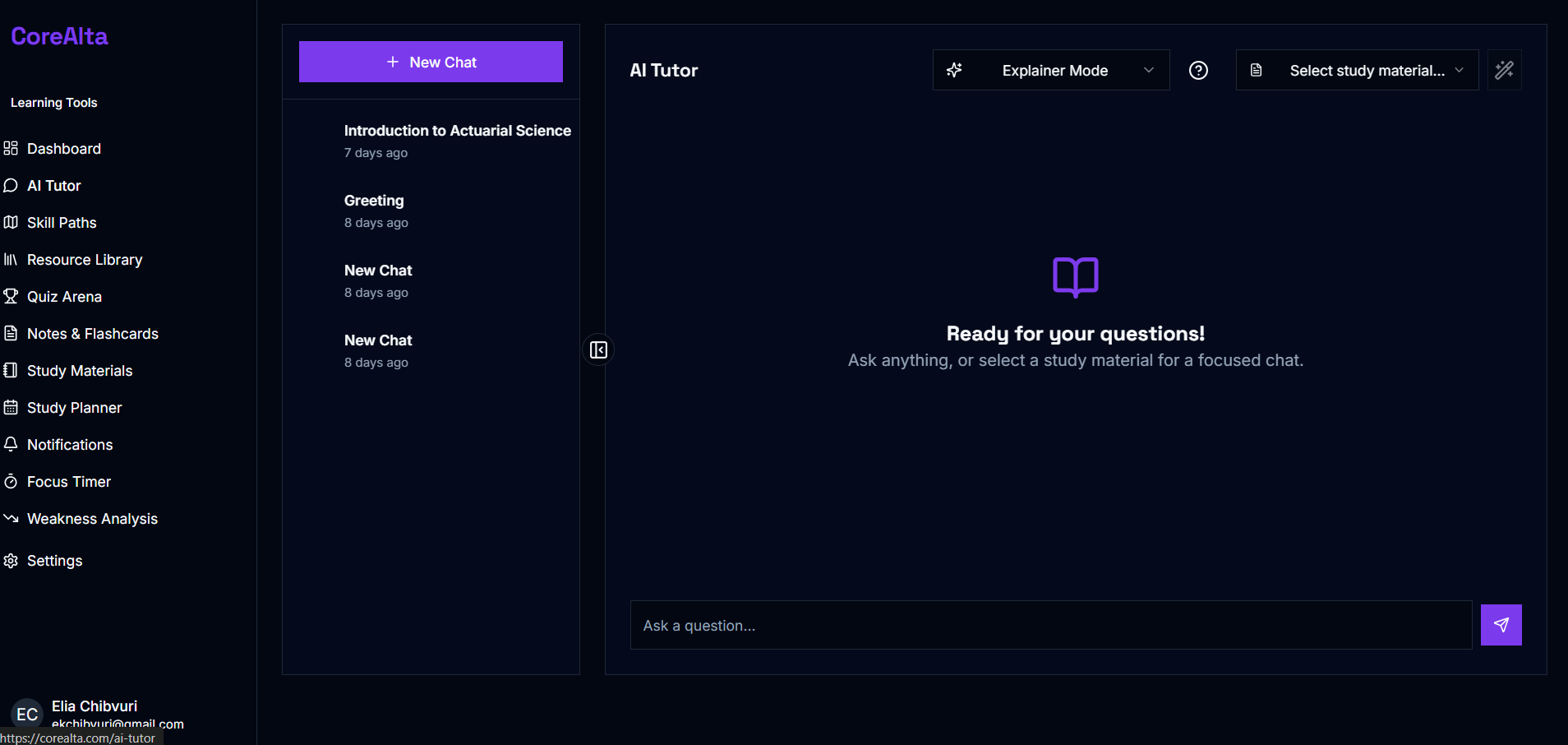Screen dimensions: 1568x745
Task: Start a New Chat
Action: (431, 62)
